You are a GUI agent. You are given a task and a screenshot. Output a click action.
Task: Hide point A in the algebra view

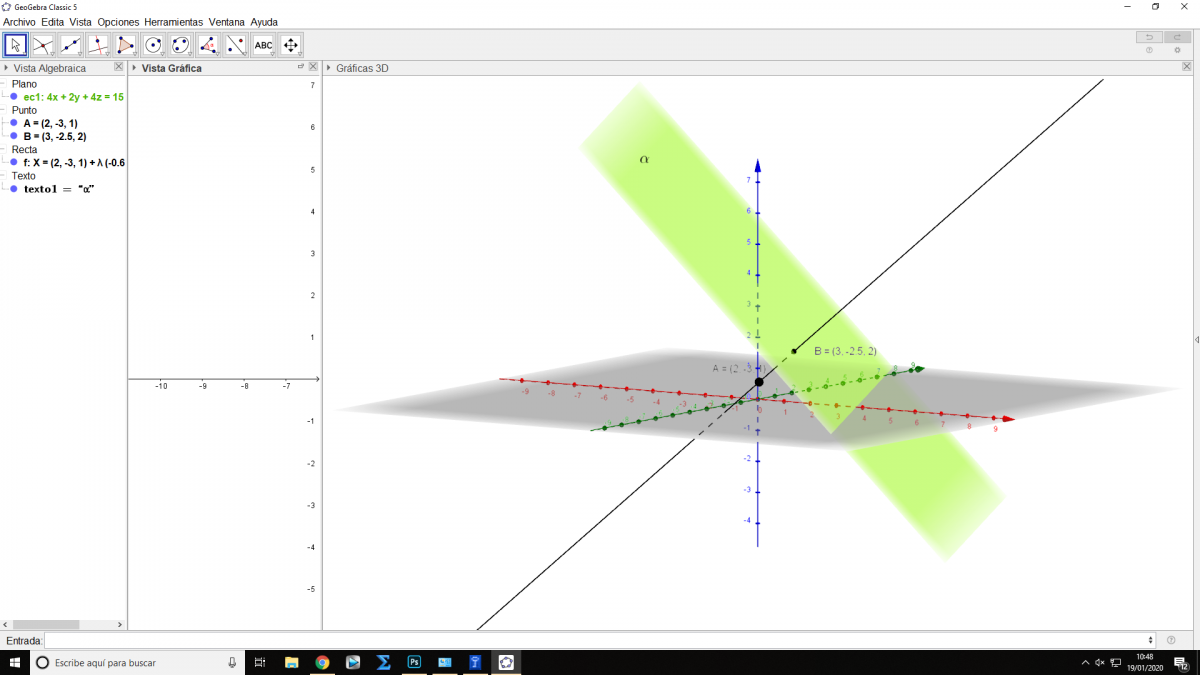click(x=14, y=123)
